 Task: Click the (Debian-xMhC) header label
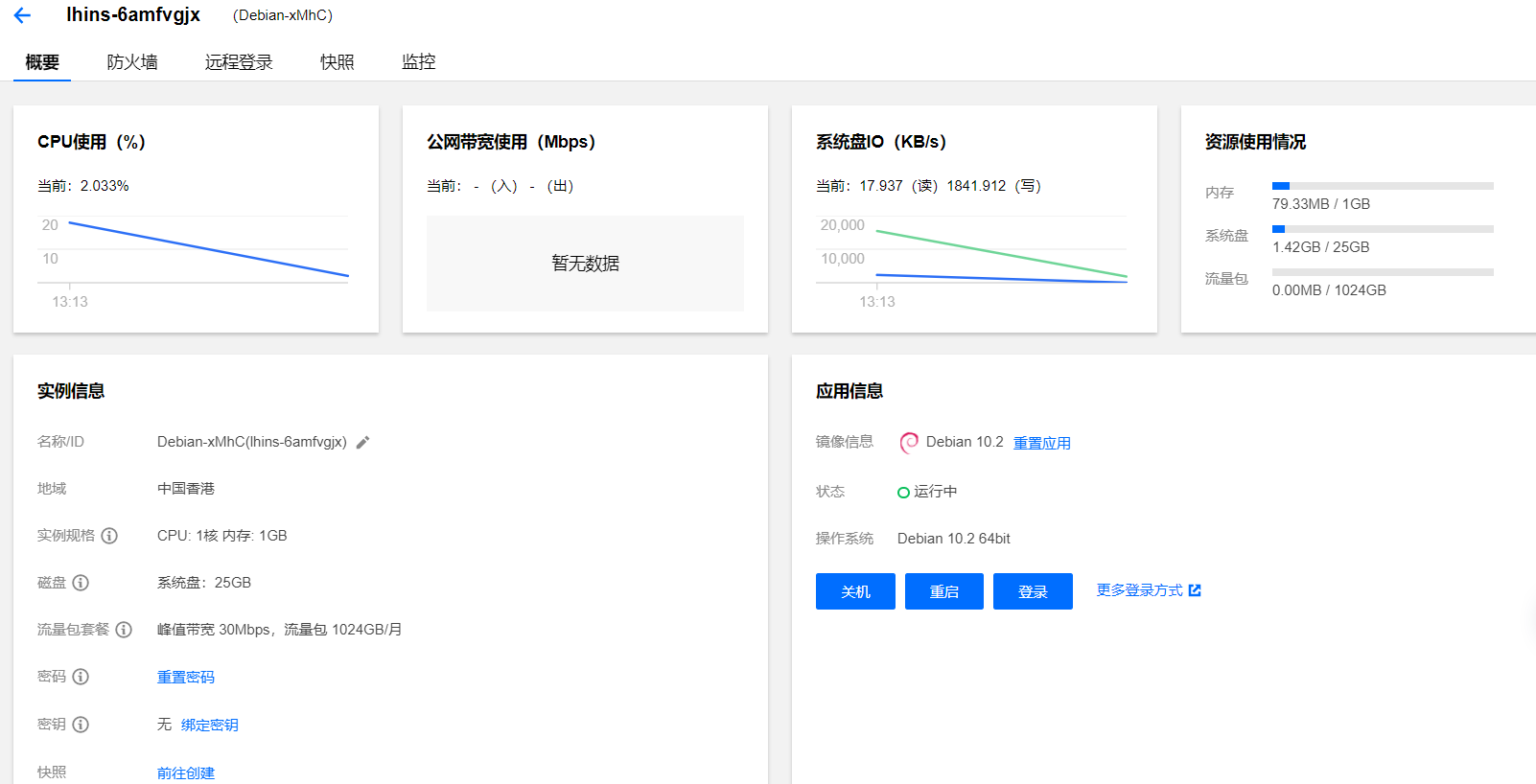pyautogui.click(x=283, y=15)
